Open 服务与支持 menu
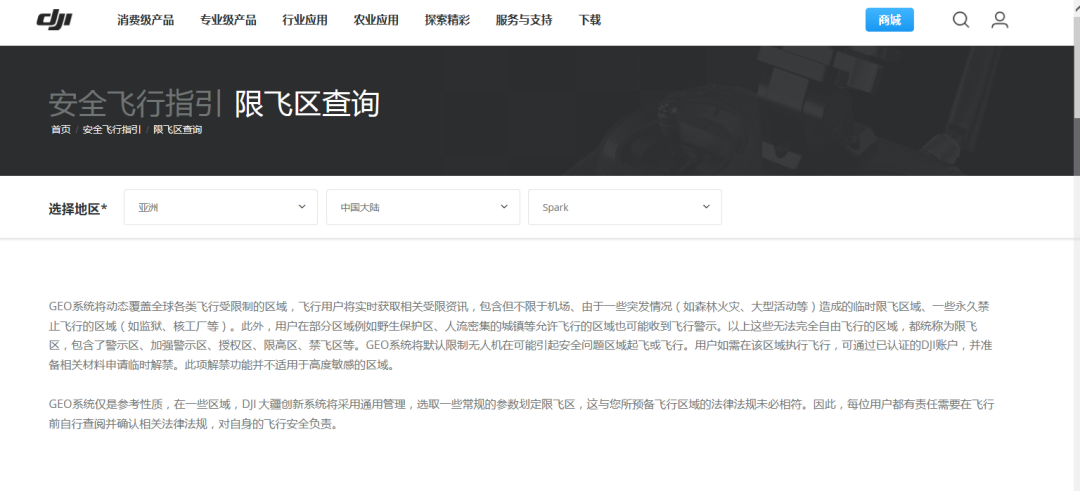 pos(523,21)
